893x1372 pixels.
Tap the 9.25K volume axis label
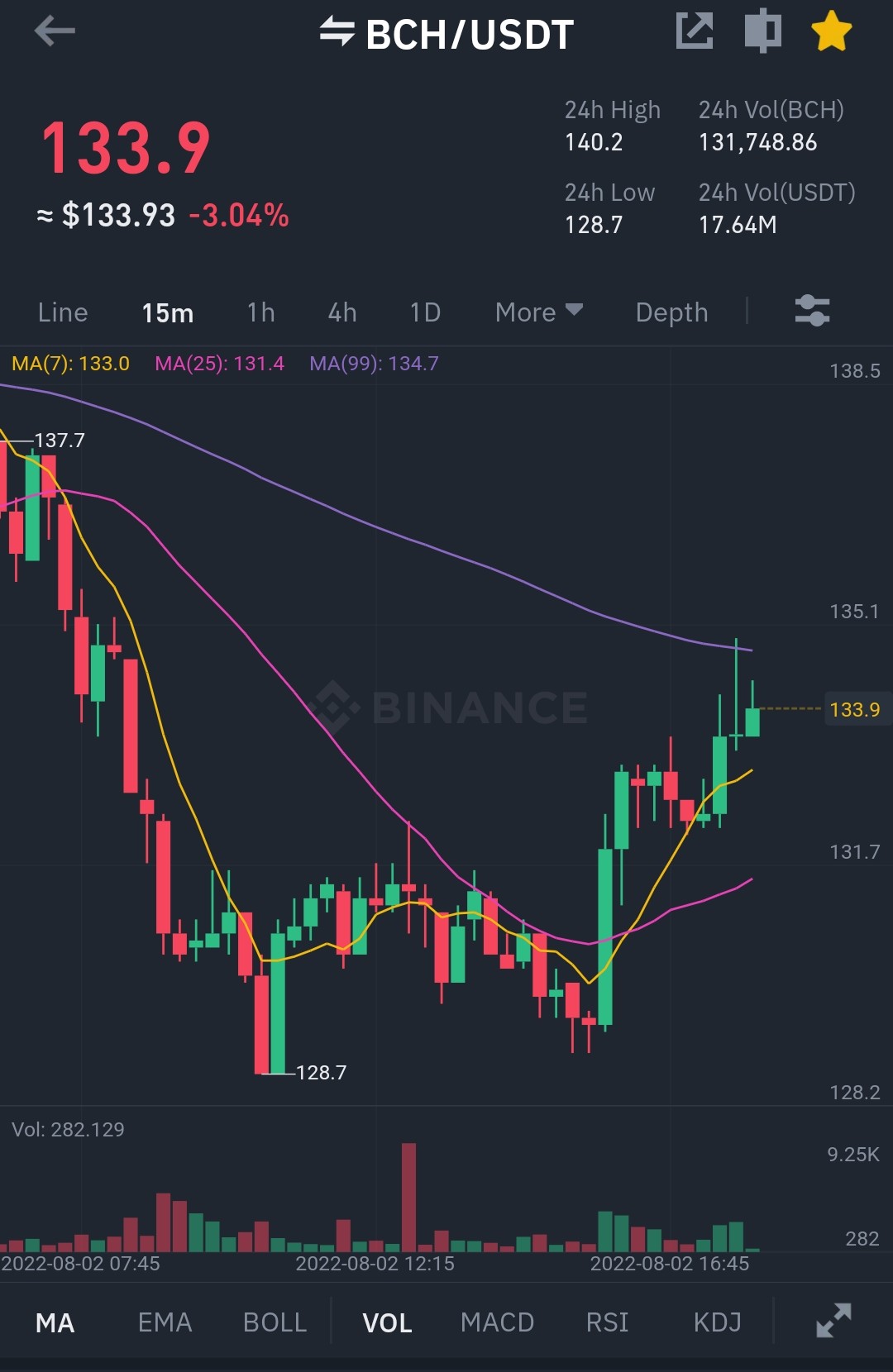(x=853, y=1155)
